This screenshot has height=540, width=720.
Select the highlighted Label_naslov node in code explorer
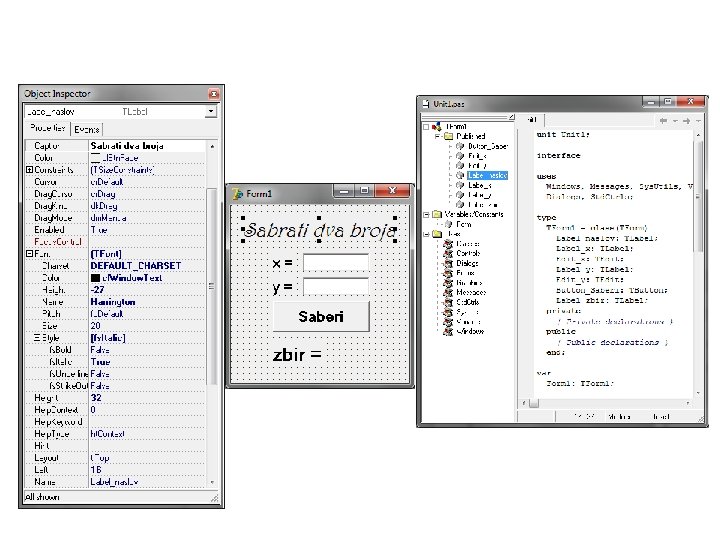[x=487, y=175]
